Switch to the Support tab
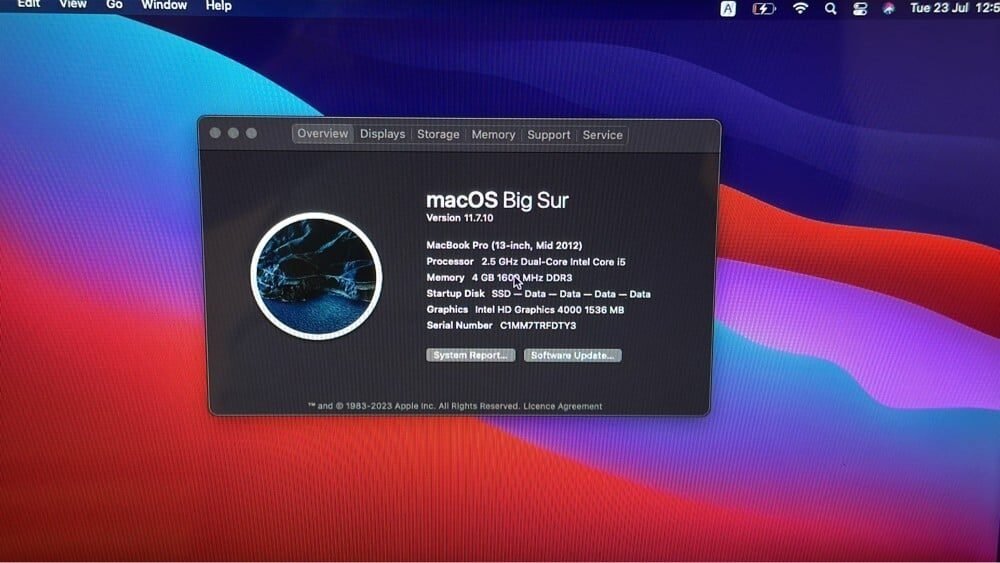Screen dimensions: 1000x563 point(548,135)
